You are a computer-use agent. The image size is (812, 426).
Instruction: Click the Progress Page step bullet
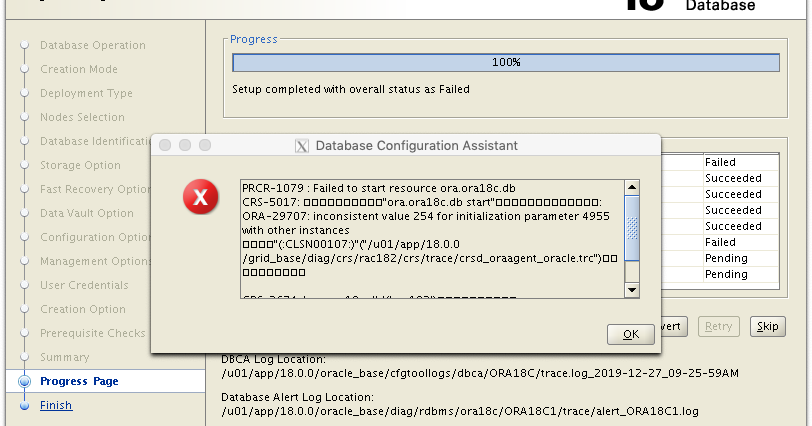pyautogui.click(x=24, y=381)
